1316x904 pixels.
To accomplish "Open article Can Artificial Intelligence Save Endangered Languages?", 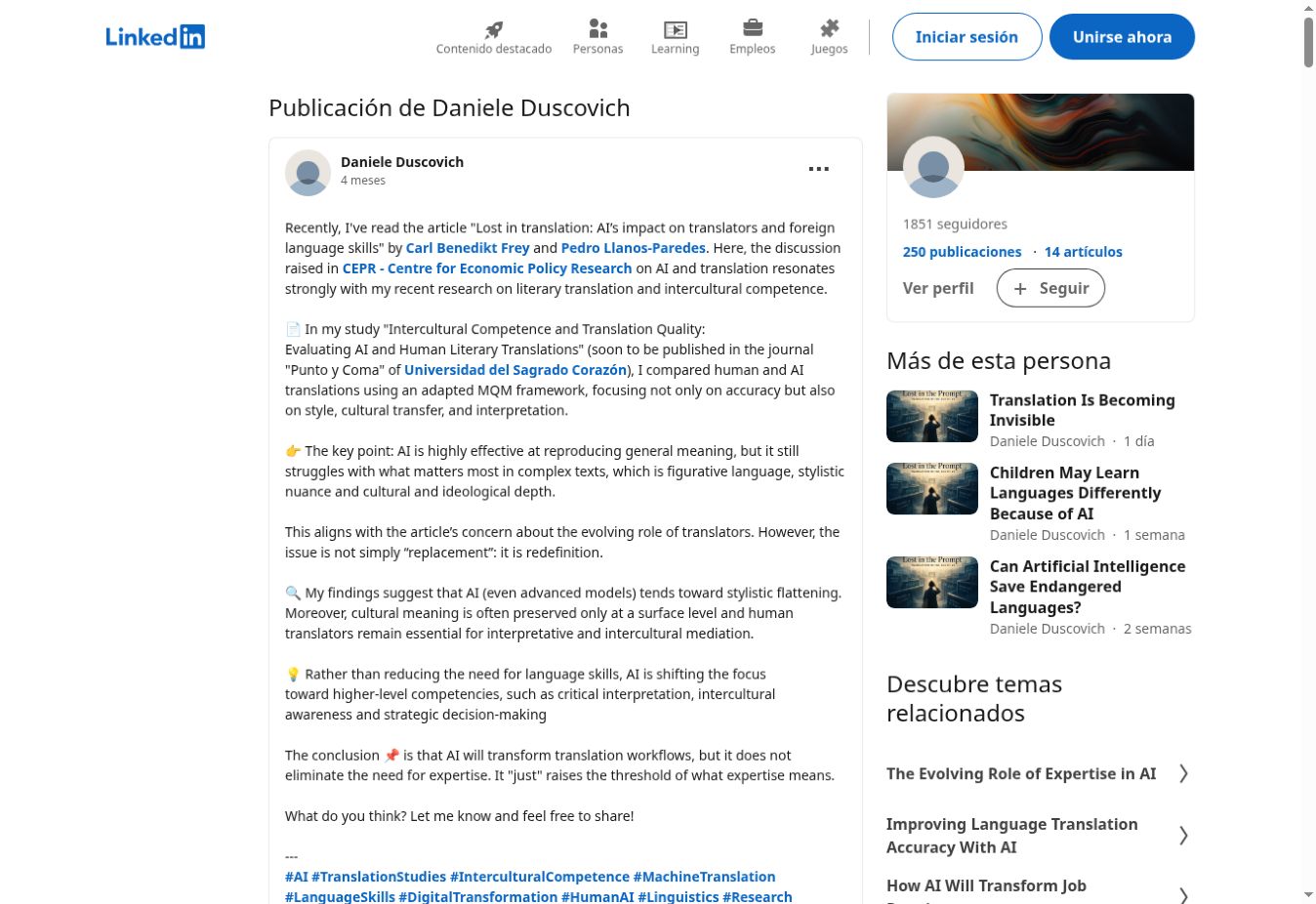I will pyautogui.click(x=1088, y=587).
